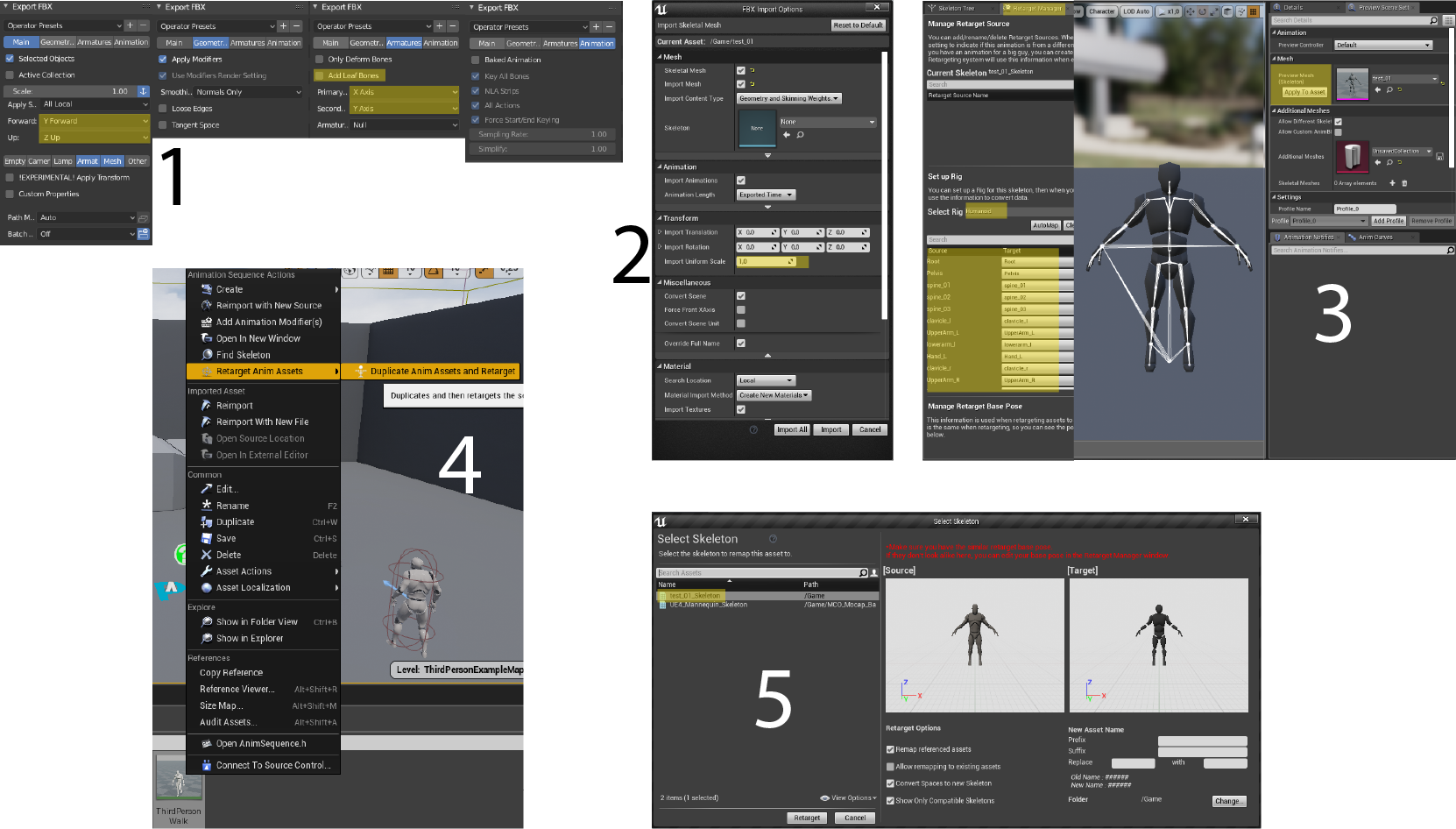
Task: Click the save icon beside UnsavedCollection
Action: coord(1439,157)
